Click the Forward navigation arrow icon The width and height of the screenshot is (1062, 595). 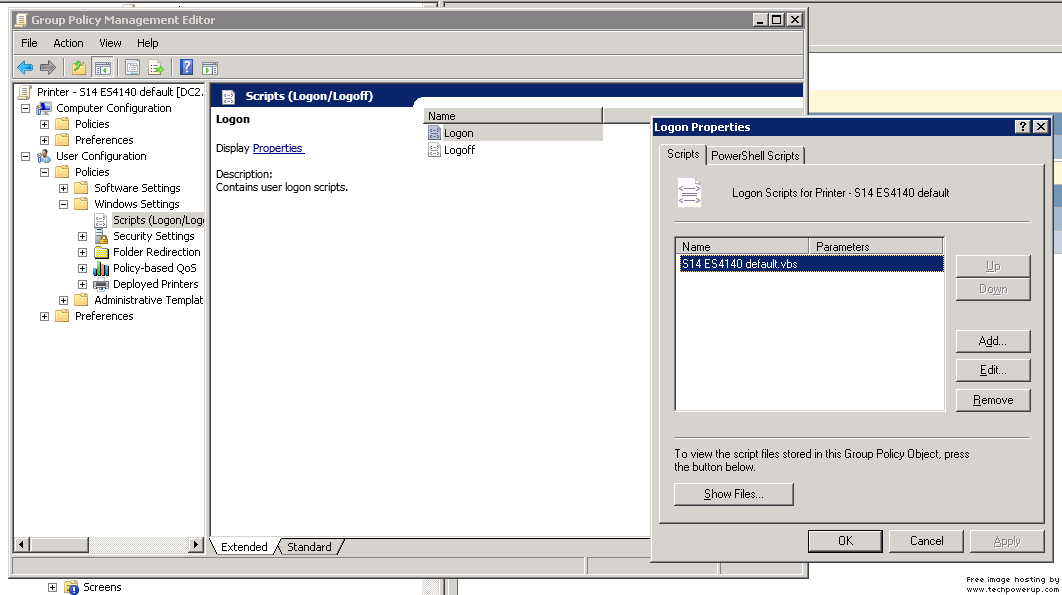[x=47, y=67]
